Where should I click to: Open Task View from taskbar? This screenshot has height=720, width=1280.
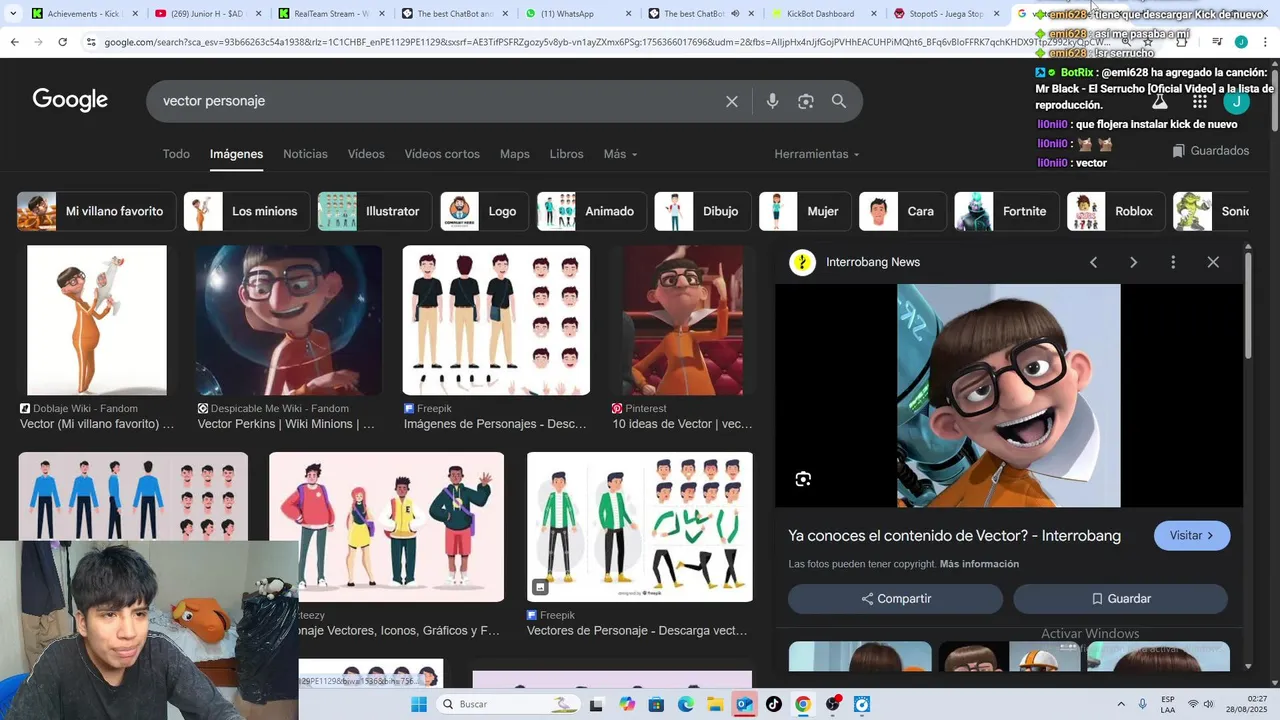tap(596, 704)
